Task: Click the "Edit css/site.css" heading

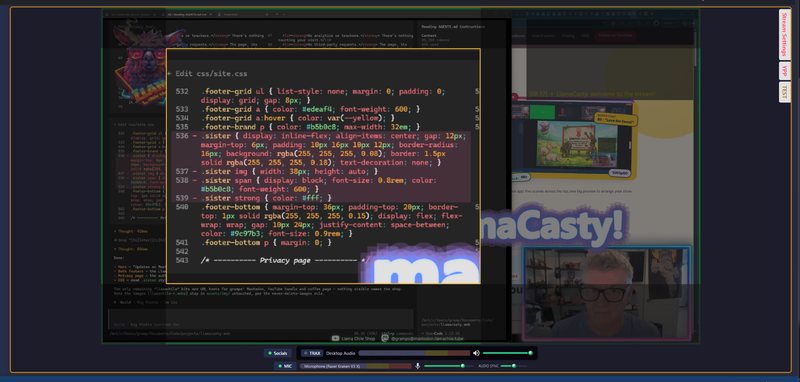Action: click(x=211, y=73)
